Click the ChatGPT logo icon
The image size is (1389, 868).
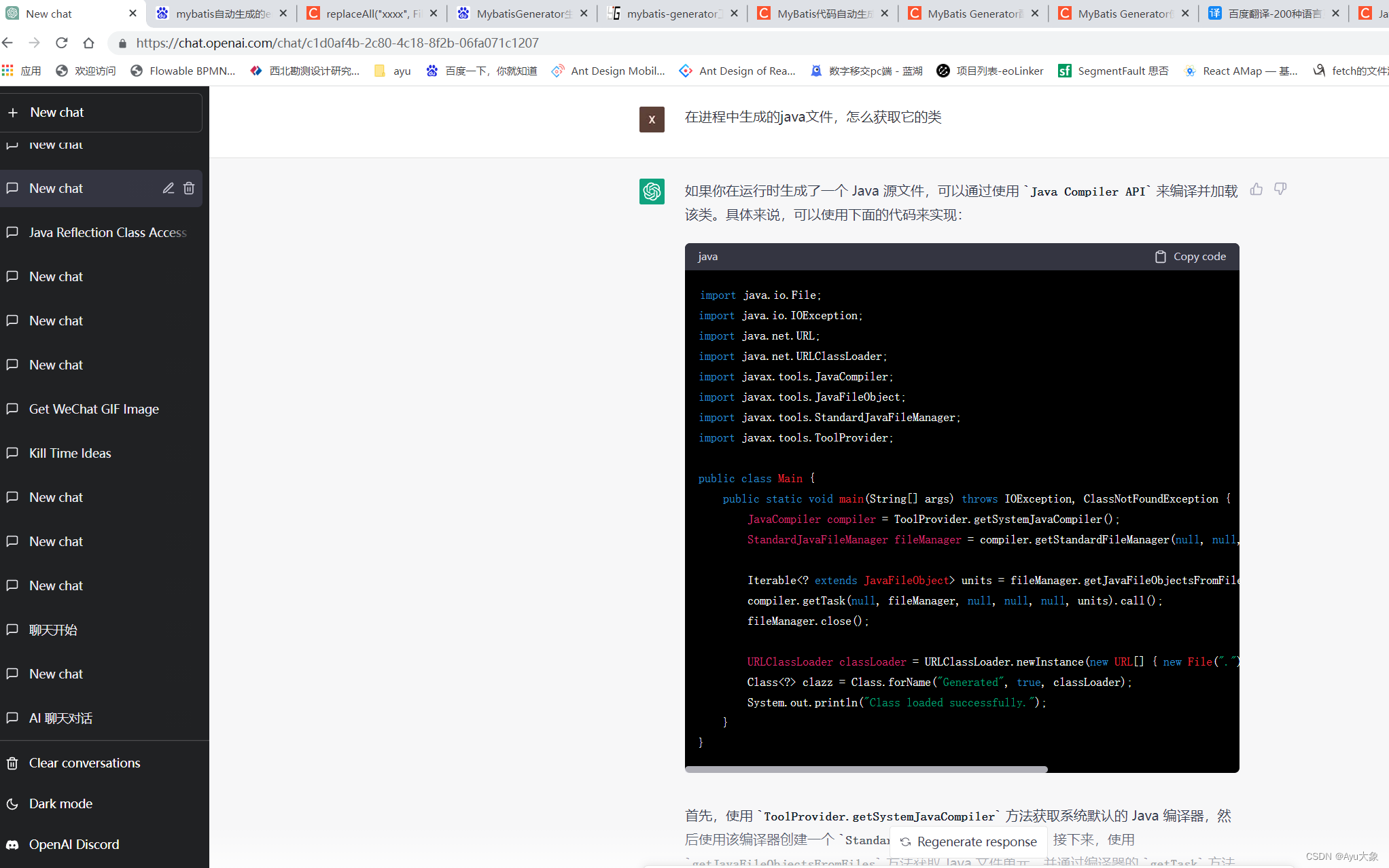tap(652, 192)
